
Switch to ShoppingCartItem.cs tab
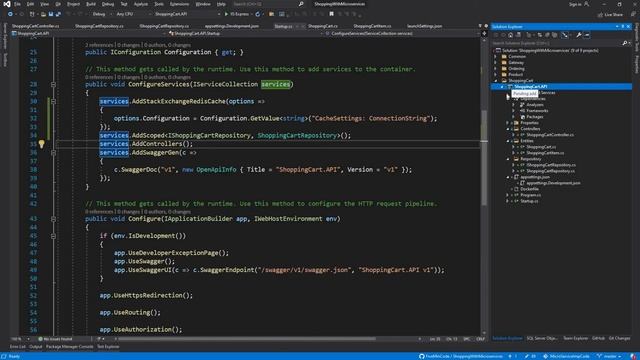372,26
